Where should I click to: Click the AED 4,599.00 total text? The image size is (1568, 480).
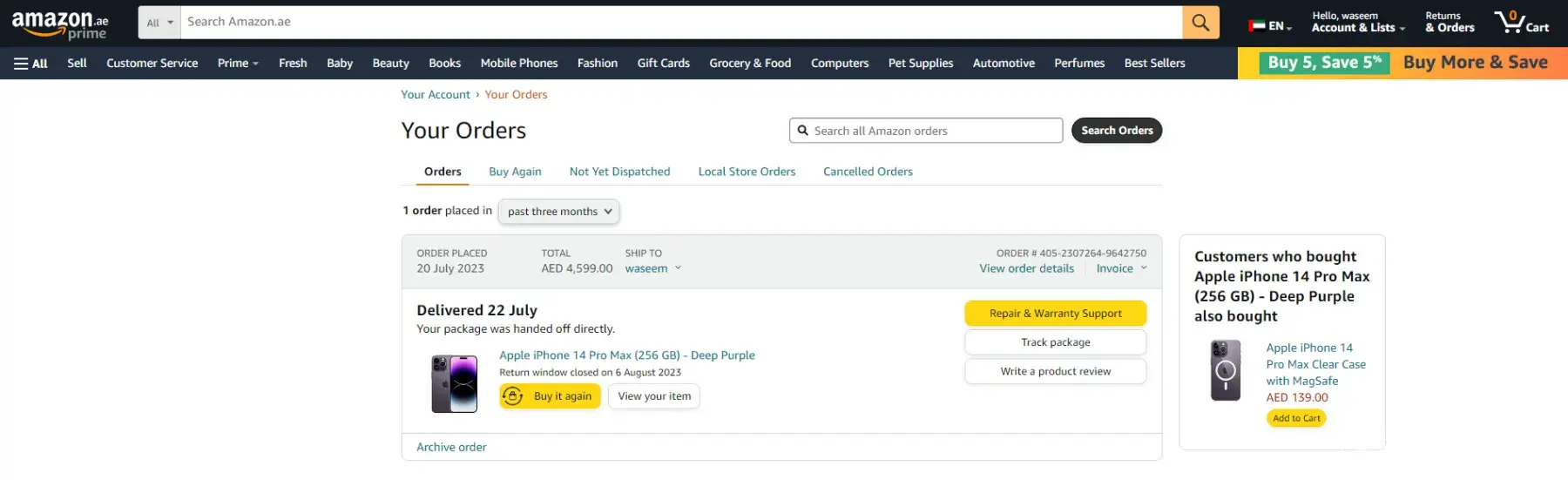tap(577, 269)
